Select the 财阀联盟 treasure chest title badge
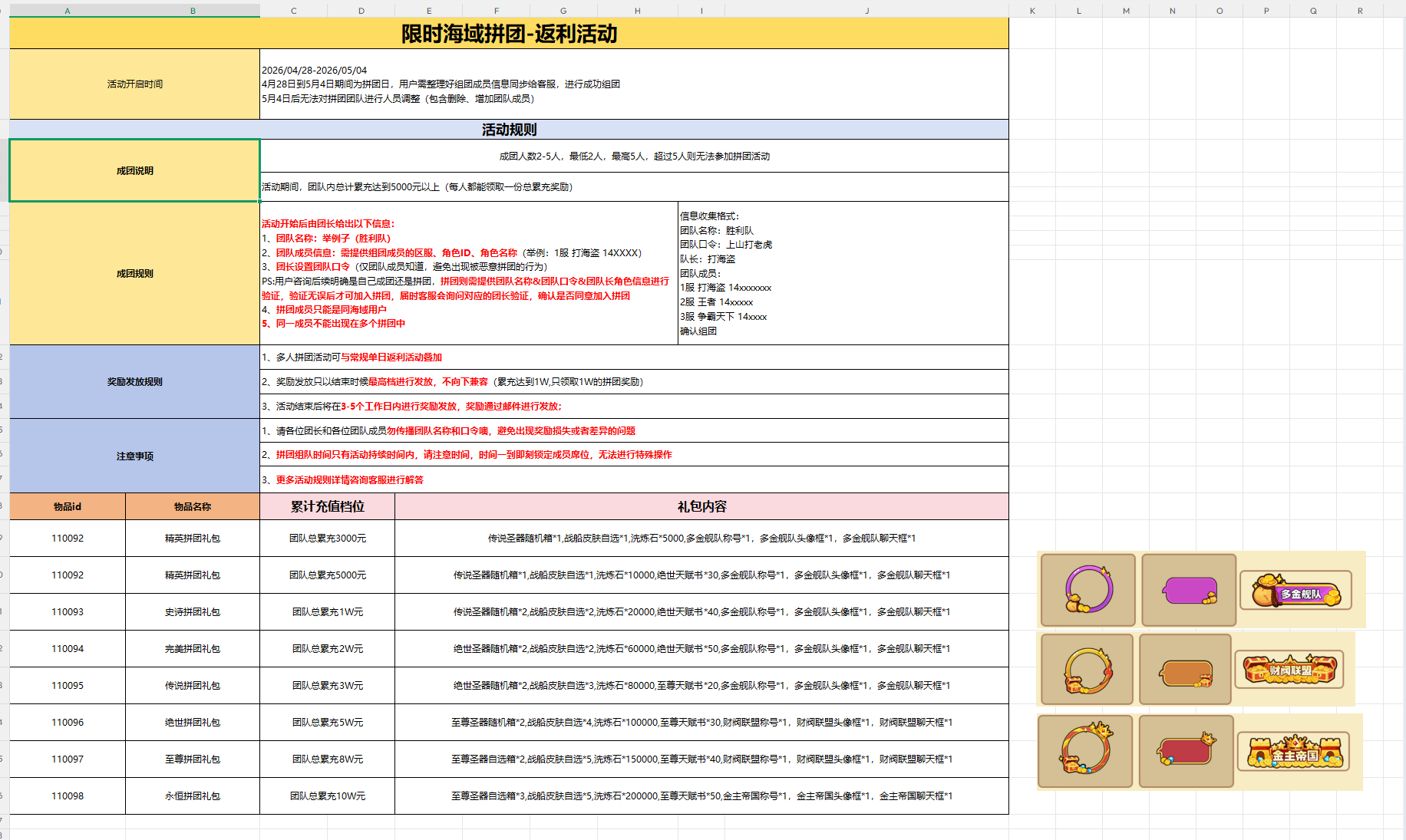1406x840 pixels. [1289, 670]
